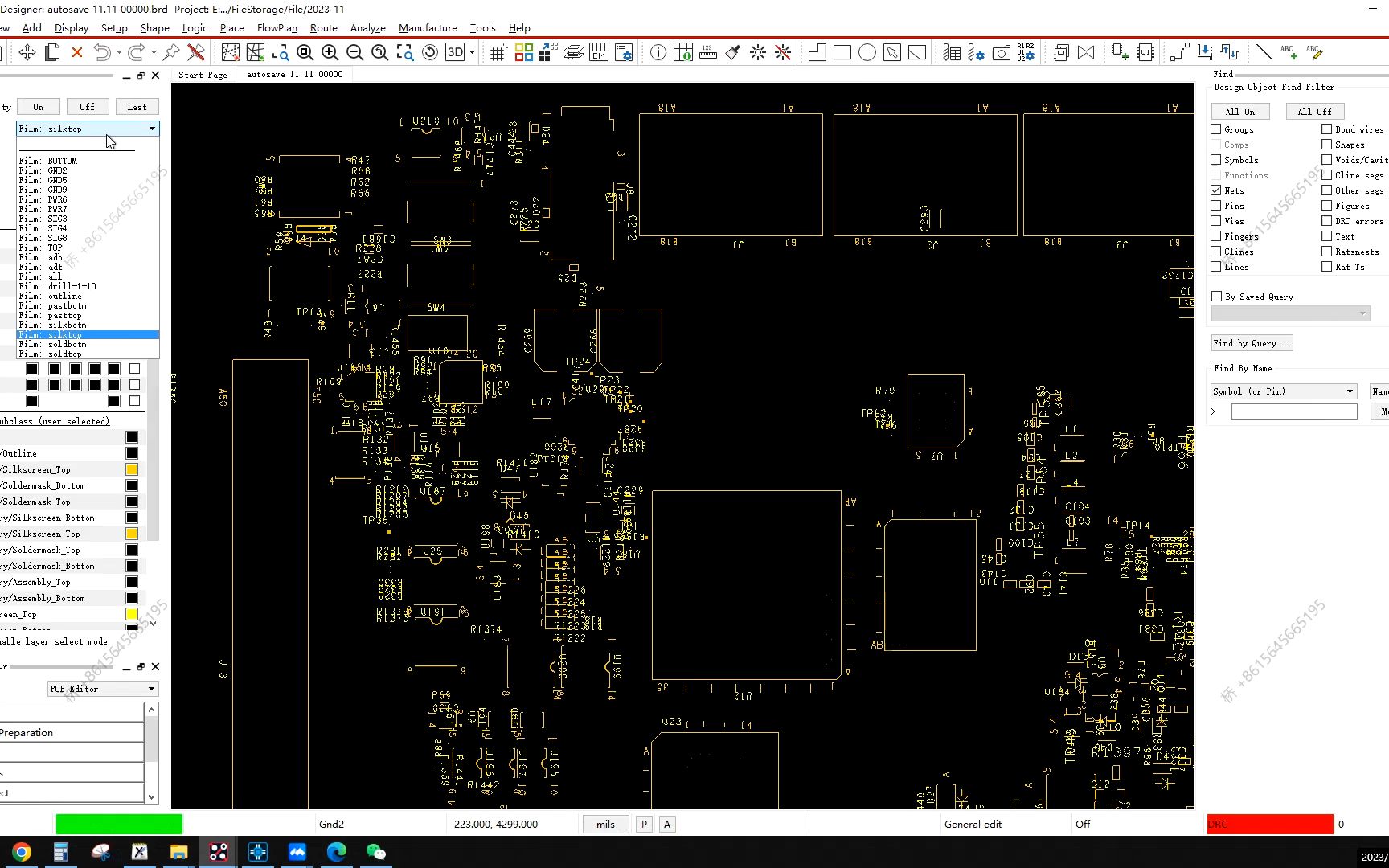Image resolution: width=1389 pixels, height=868 pixels.
Task: Click the Zoom Fit icon
Action: [305, 53]
